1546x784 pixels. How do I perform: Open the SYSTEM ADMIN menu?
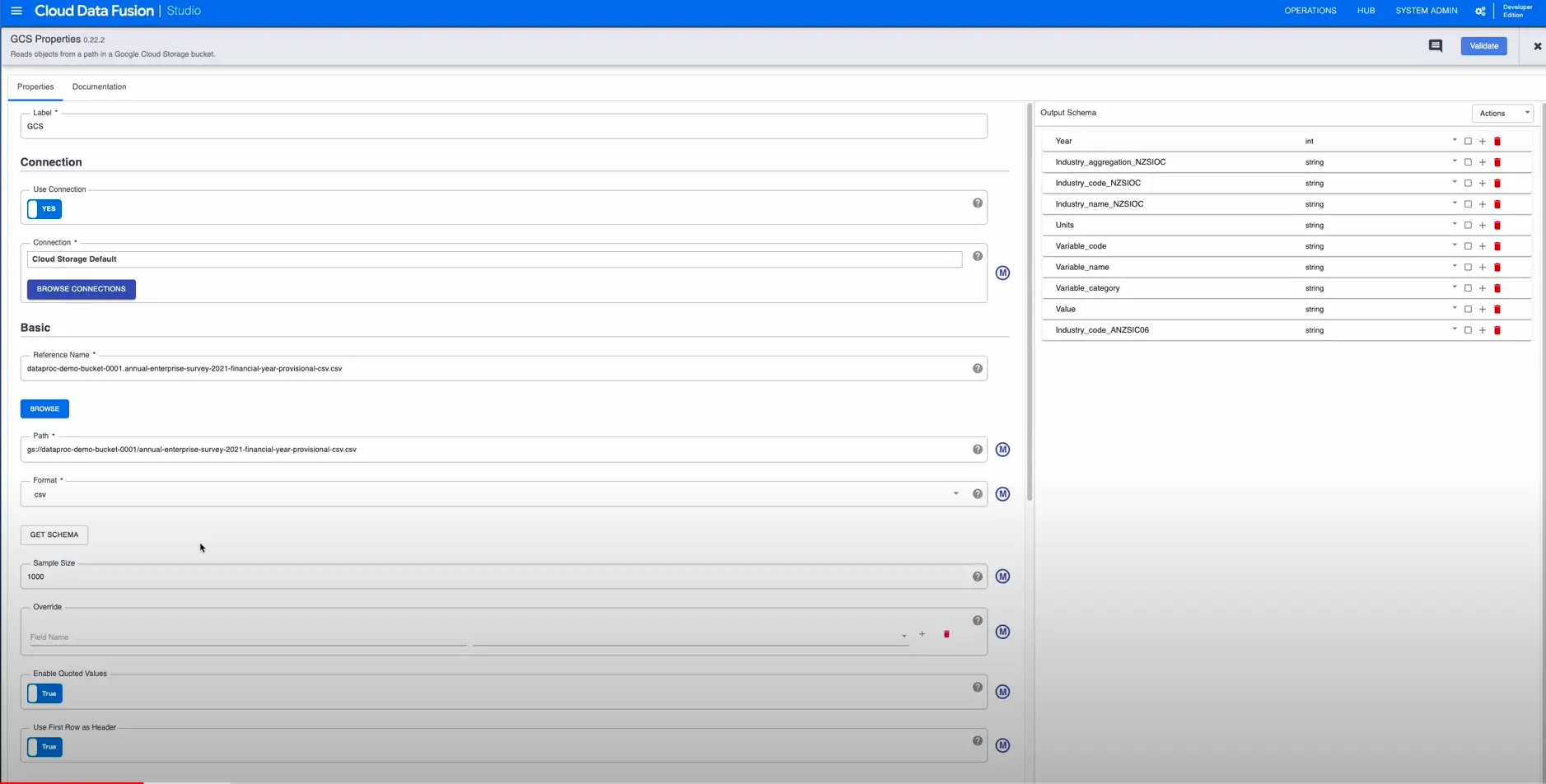pos(1426,11)
